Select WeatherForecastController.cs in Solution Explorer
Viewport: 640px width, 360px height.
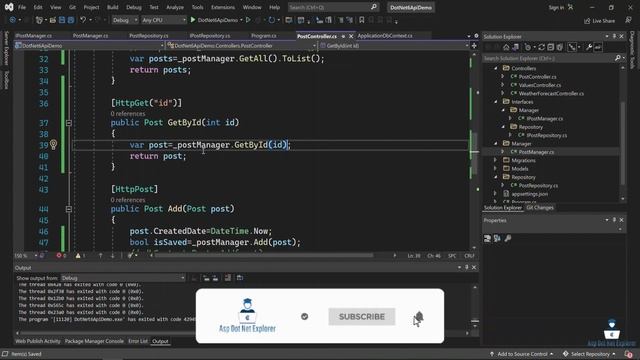[551, 93]
